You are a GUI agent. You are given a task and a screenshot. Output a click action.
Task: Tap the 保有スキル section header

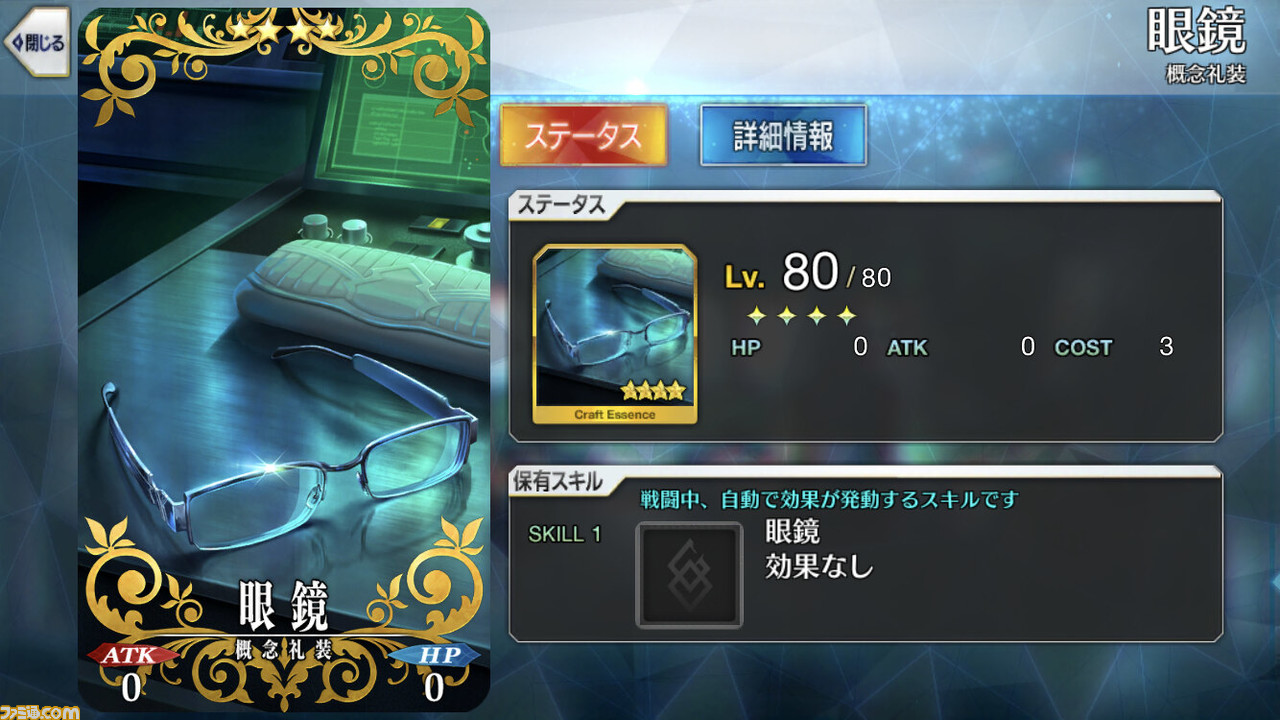tap(558, 481)
